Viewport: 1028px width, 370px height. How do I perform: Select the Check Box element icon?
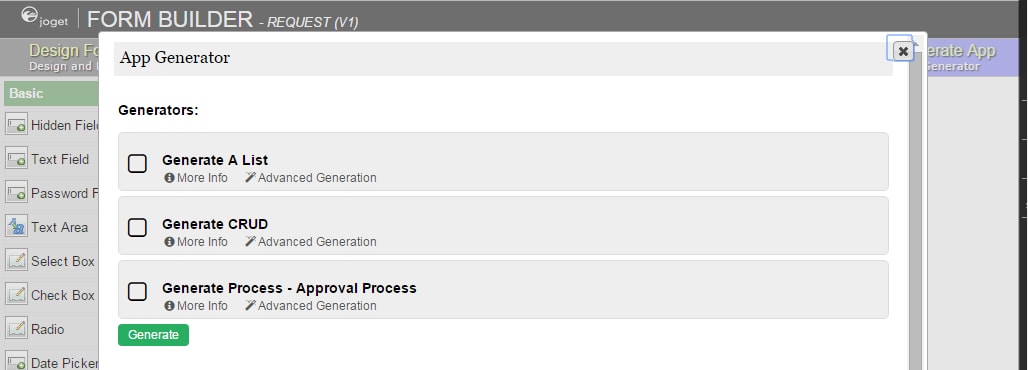(16, 295)
